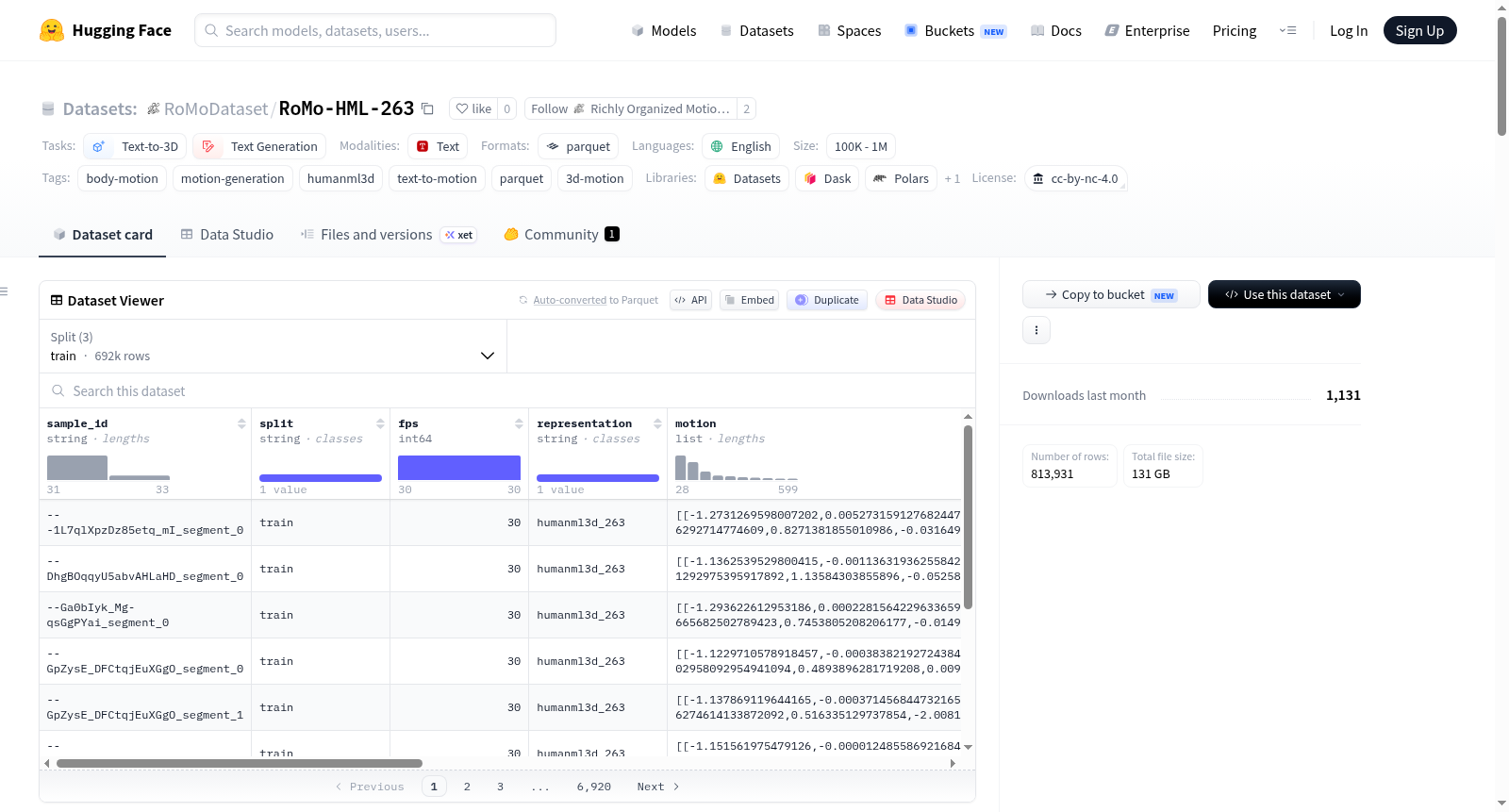Copy dataset name with the copy icon
The height and width of the screenshot is (812, 1509).
click(x=427, y=108)
